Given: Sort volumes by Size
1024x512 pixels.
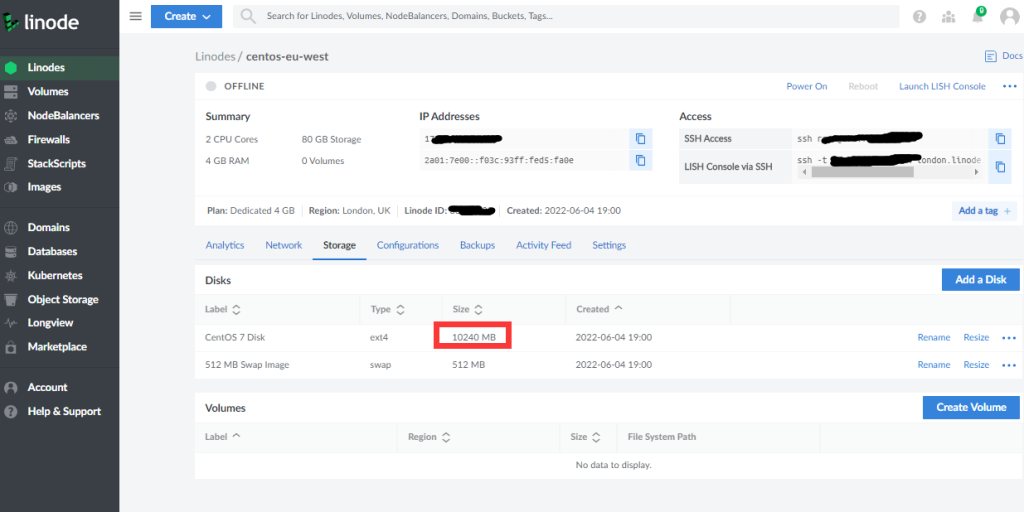Looking at the screenshot, I should (585, 437).
